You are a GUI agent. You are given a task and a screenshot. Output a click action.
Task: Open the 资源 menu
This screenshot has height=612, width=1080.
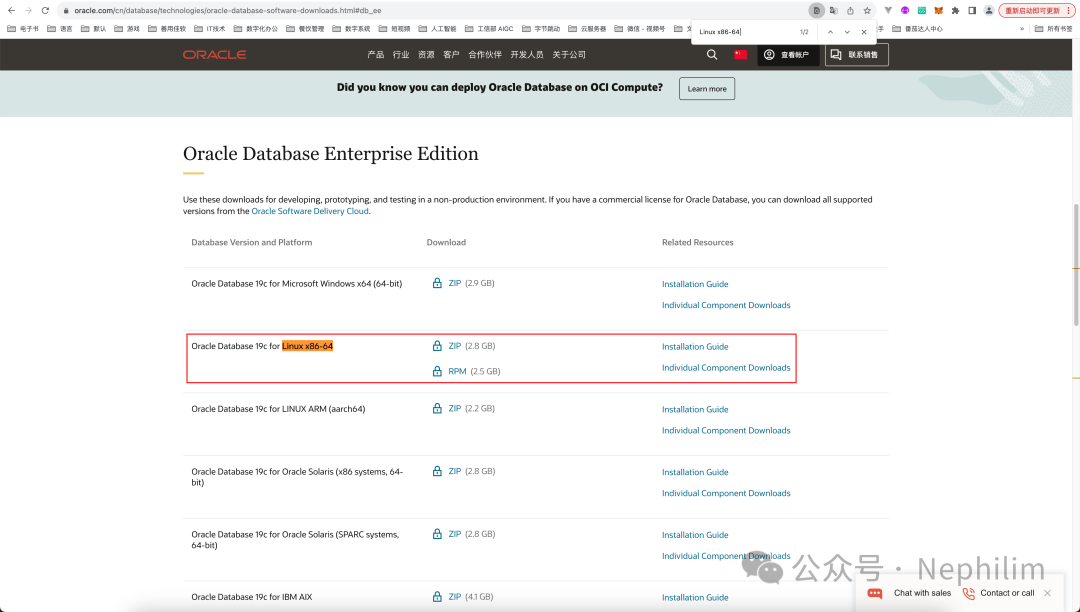[426, 54]
